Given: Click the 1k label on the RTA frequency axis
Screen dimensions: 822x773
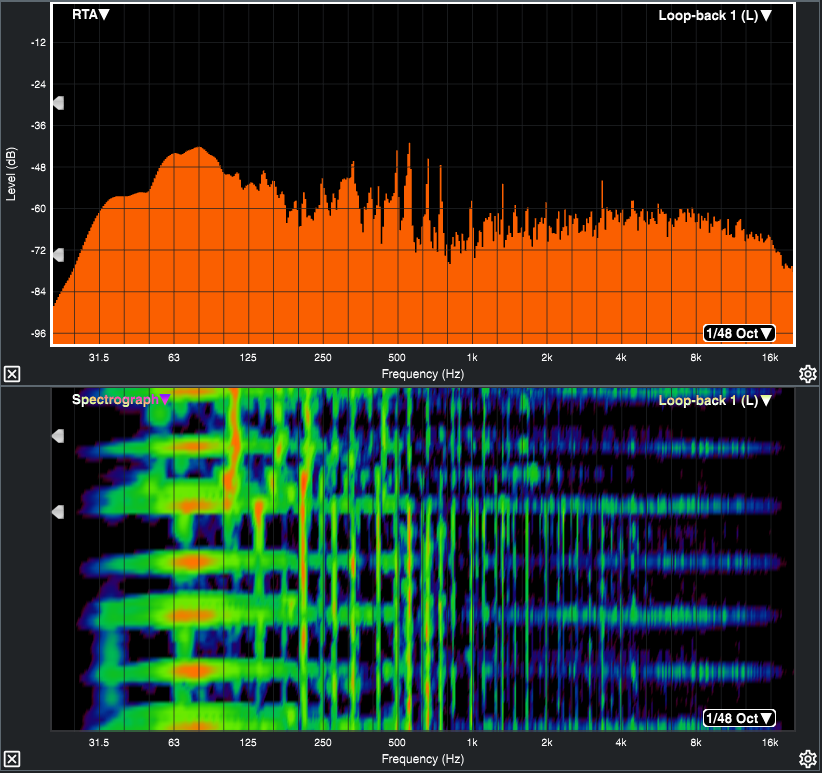Looking at the screenshot, I should point(472,357).
